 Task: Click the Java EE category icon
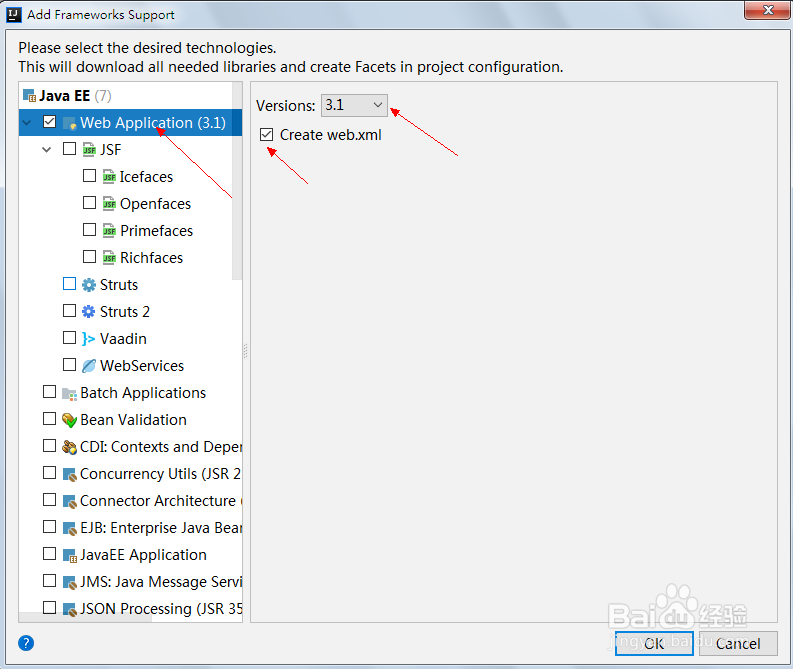pos(29,96)
